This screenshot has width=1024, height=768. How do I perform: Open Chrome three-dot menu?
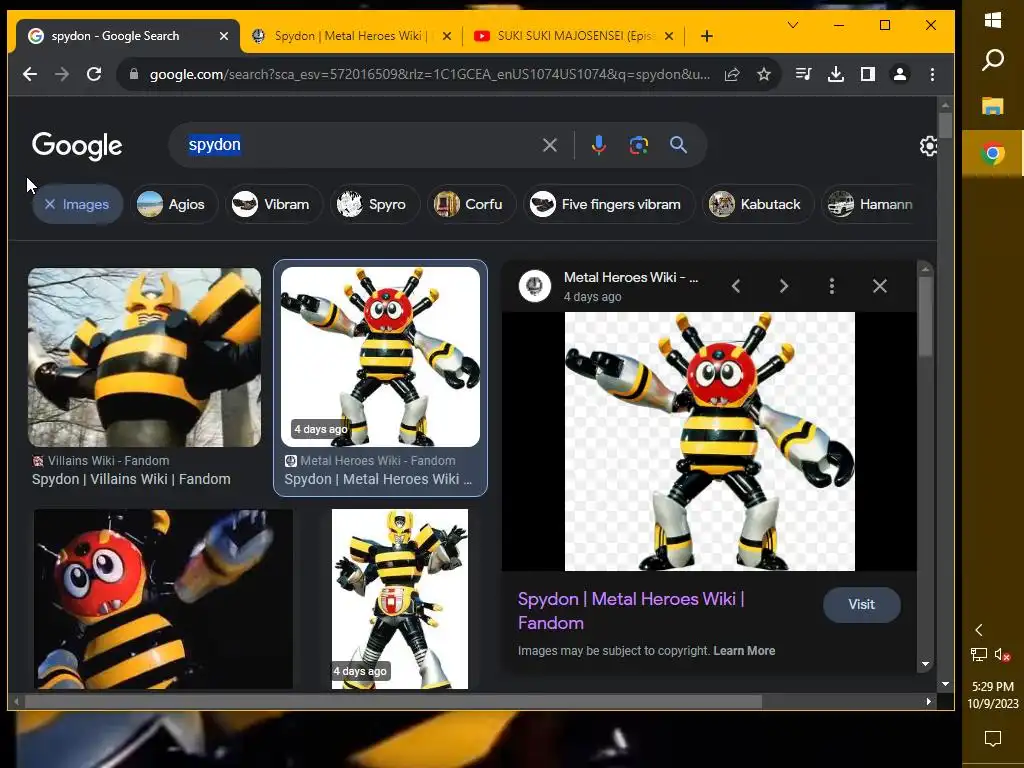[x=932, y=74]
